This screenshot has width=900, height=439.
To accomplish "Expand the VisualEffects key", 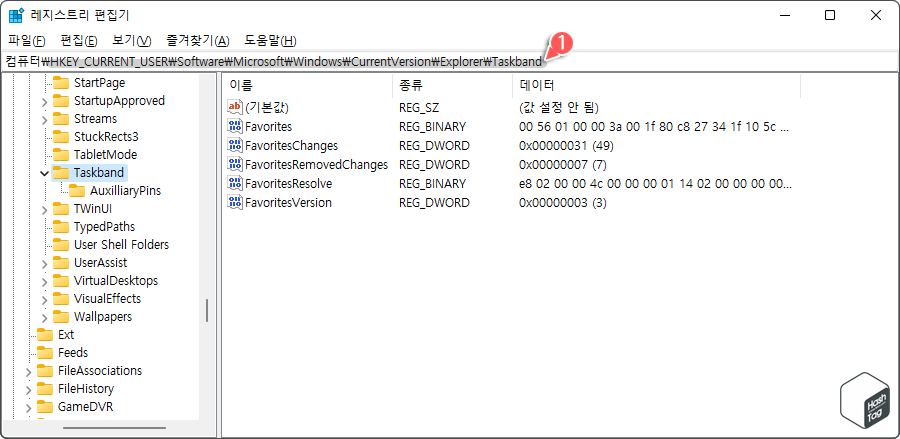I will [x=45, y=300].
